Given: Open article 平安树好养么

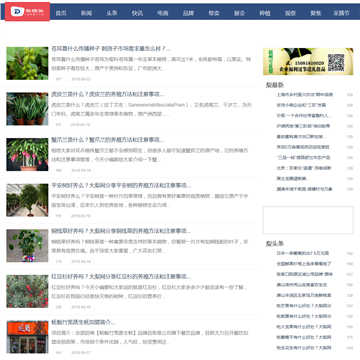Looking at the screenshot, I should pyautogui.click(x=121, y=186).
